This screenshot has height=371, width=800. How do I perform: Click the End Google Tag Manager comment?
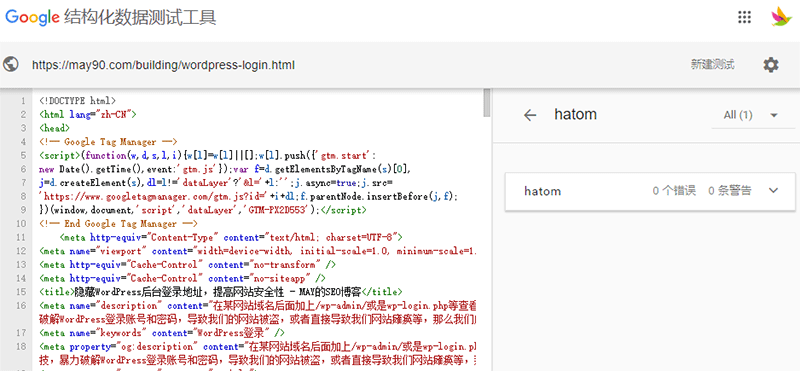coord(118,224)
